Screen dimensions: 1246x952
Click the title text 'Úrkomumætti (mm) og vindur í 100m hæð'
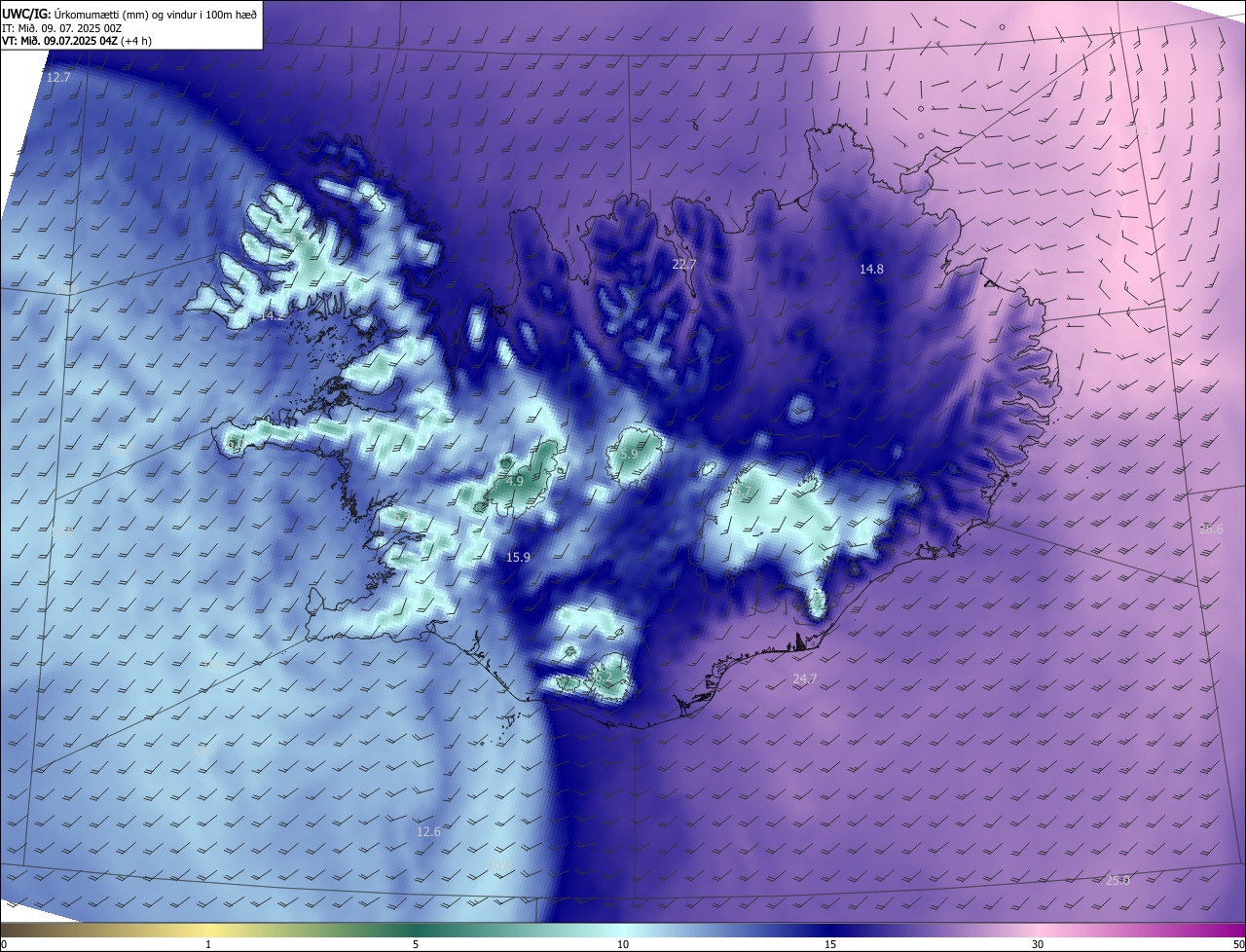click(x=154, y=14)
